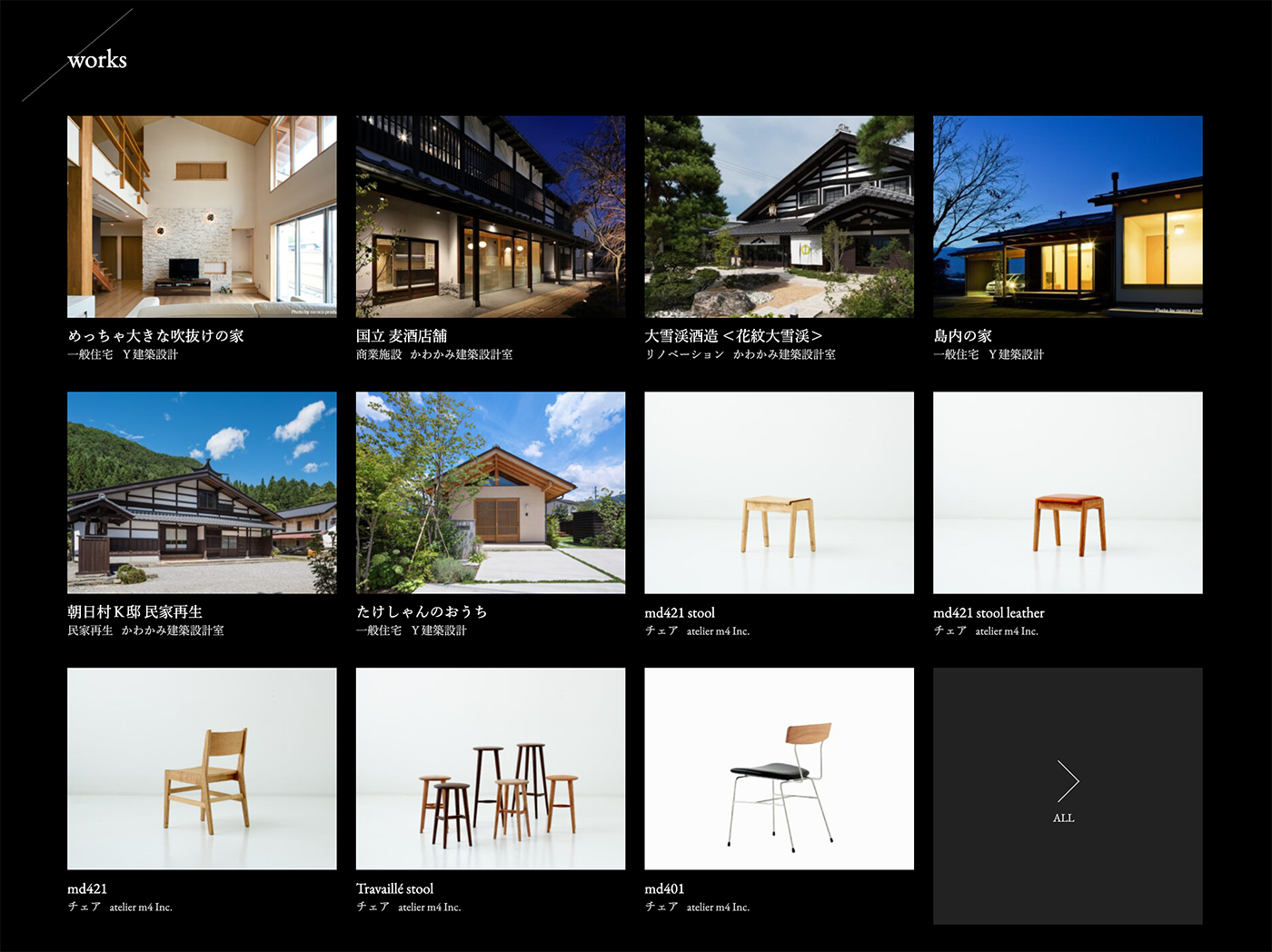Select the 国立 麦酒店舗 night storefront image
1272x952 pixels.
click(x=491, y=216)
